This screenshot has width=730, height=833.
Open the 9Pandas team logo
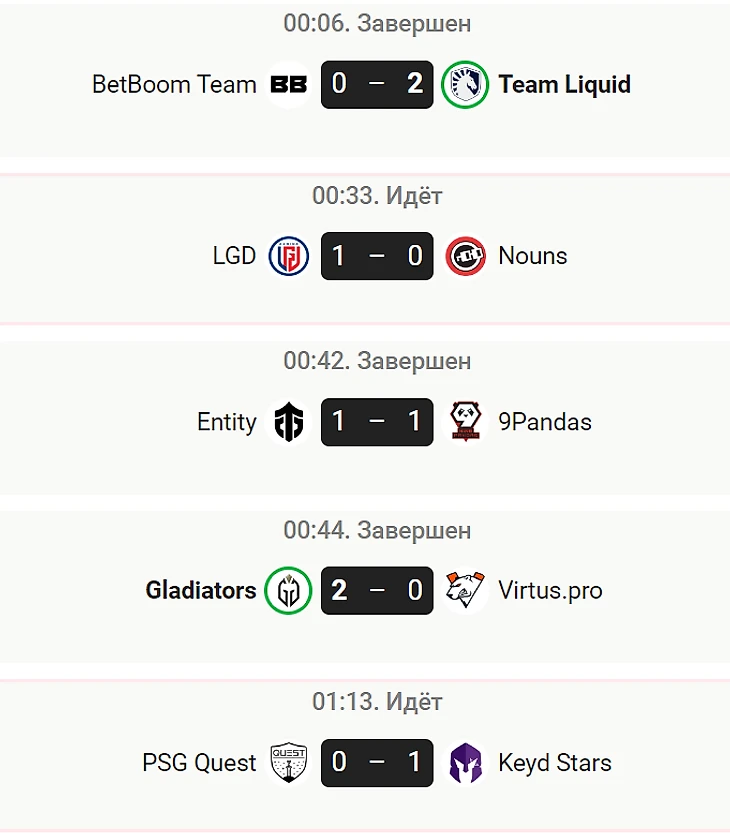(x=465, y=422)
